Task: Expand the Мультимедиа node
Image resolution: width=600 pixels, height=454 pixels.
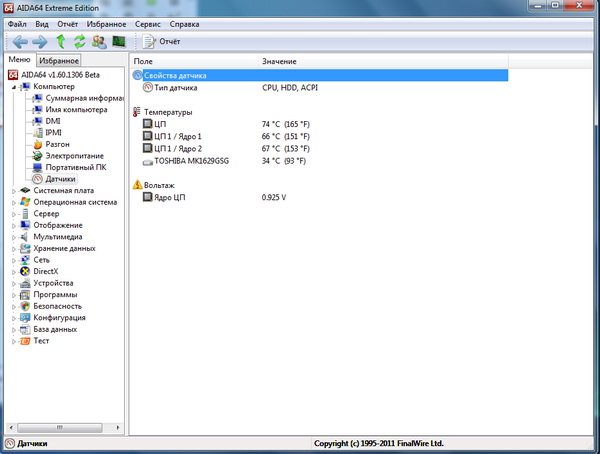Action: pyautogui.click(x=14, y=237)
